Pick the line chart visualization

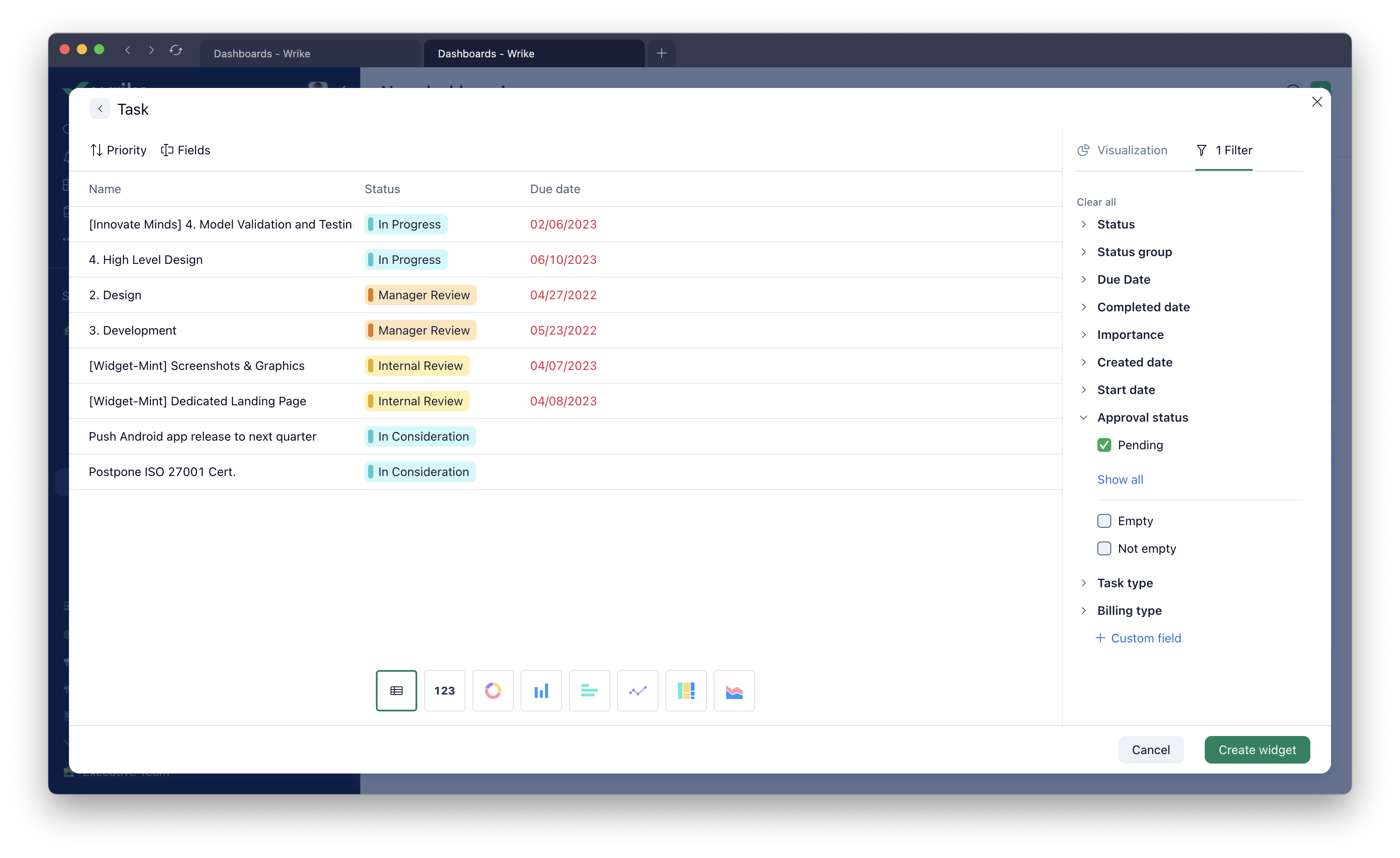coord(637,690)
